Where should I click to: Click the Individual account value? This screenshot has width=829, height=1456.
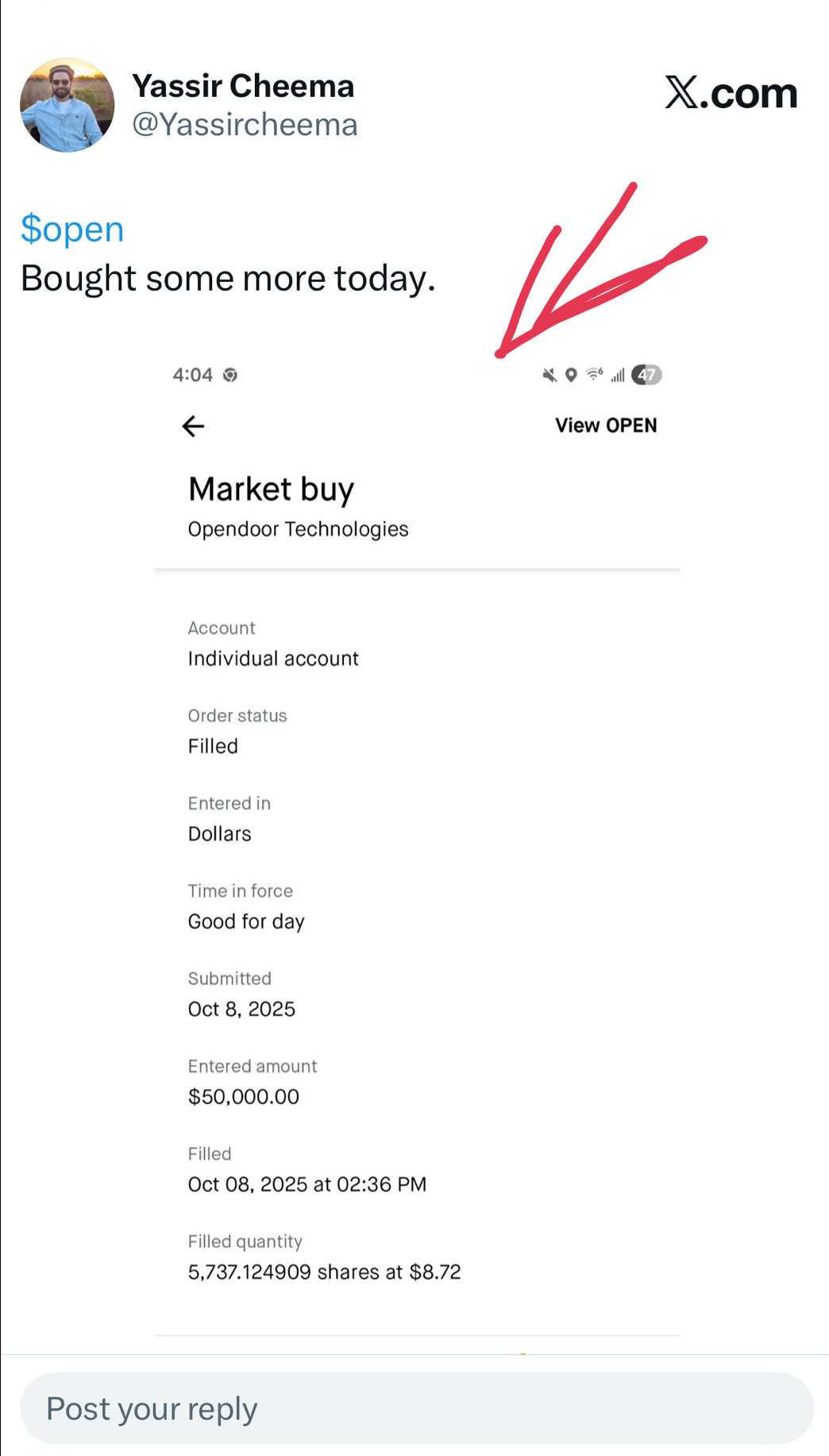273,658
